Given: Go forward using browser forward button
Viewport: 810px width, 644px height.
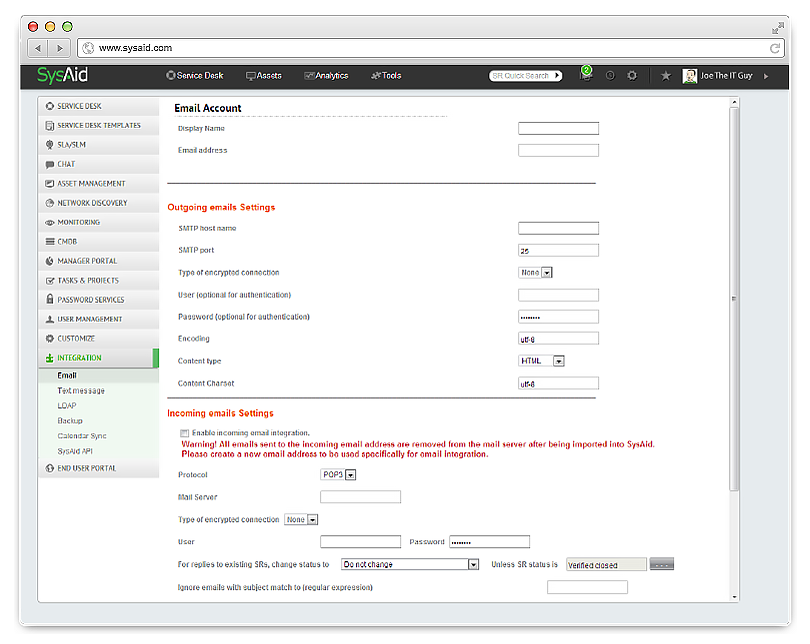Looking at the screenshot, I should click(x=59, y=48).
